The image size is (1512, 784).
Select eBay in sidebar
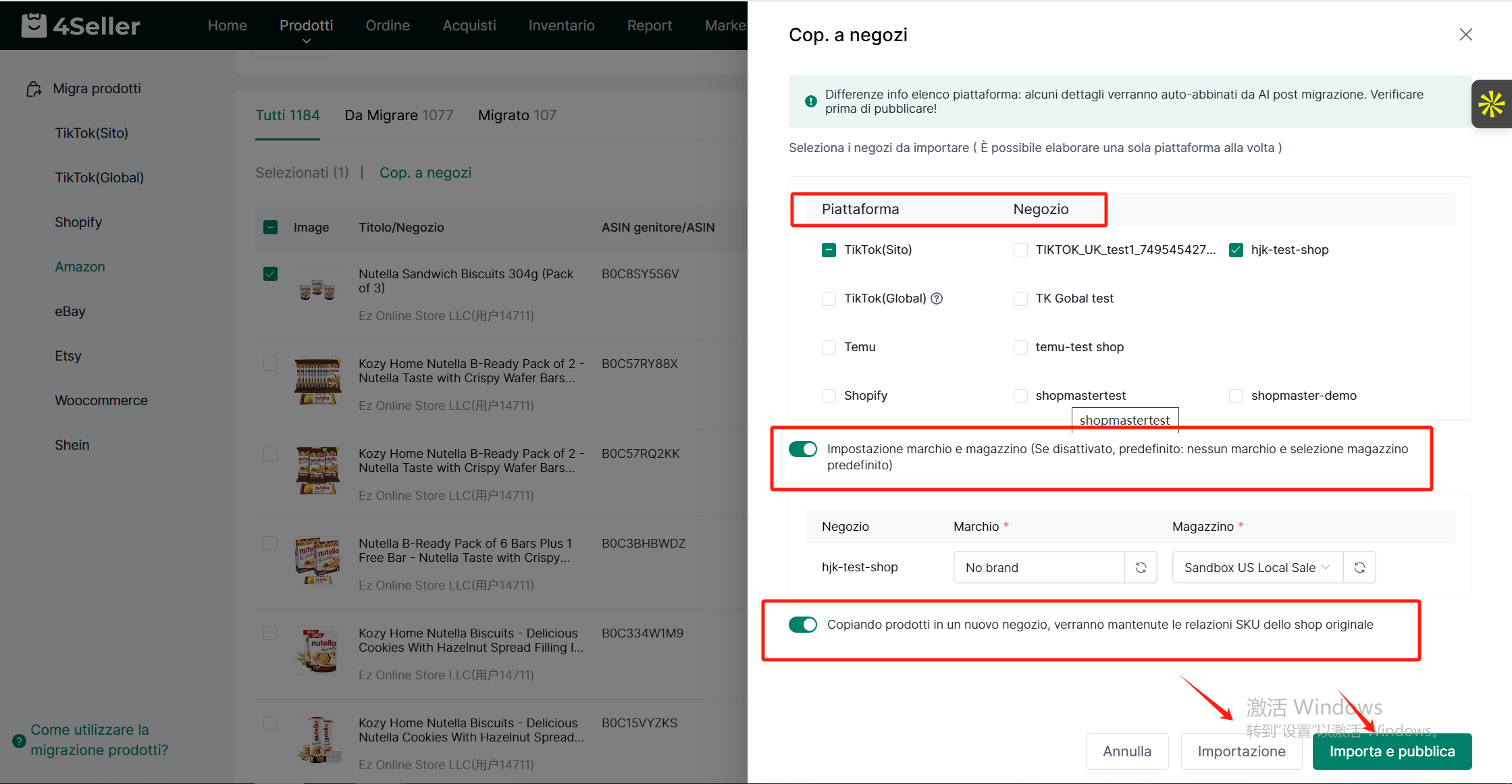[x=70, y=311]
